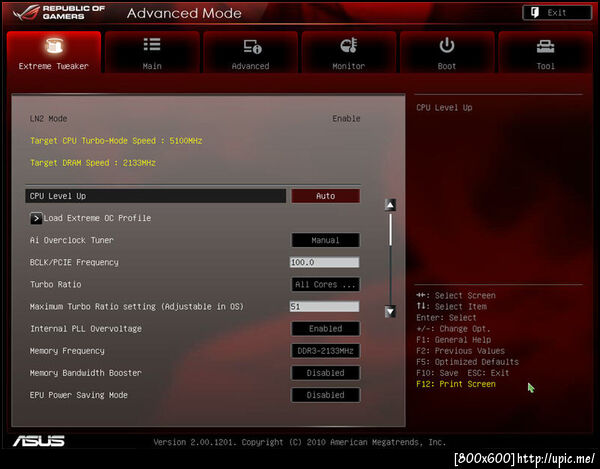Click the scroll down arrow
600x469 pixels.
point(390,312)
